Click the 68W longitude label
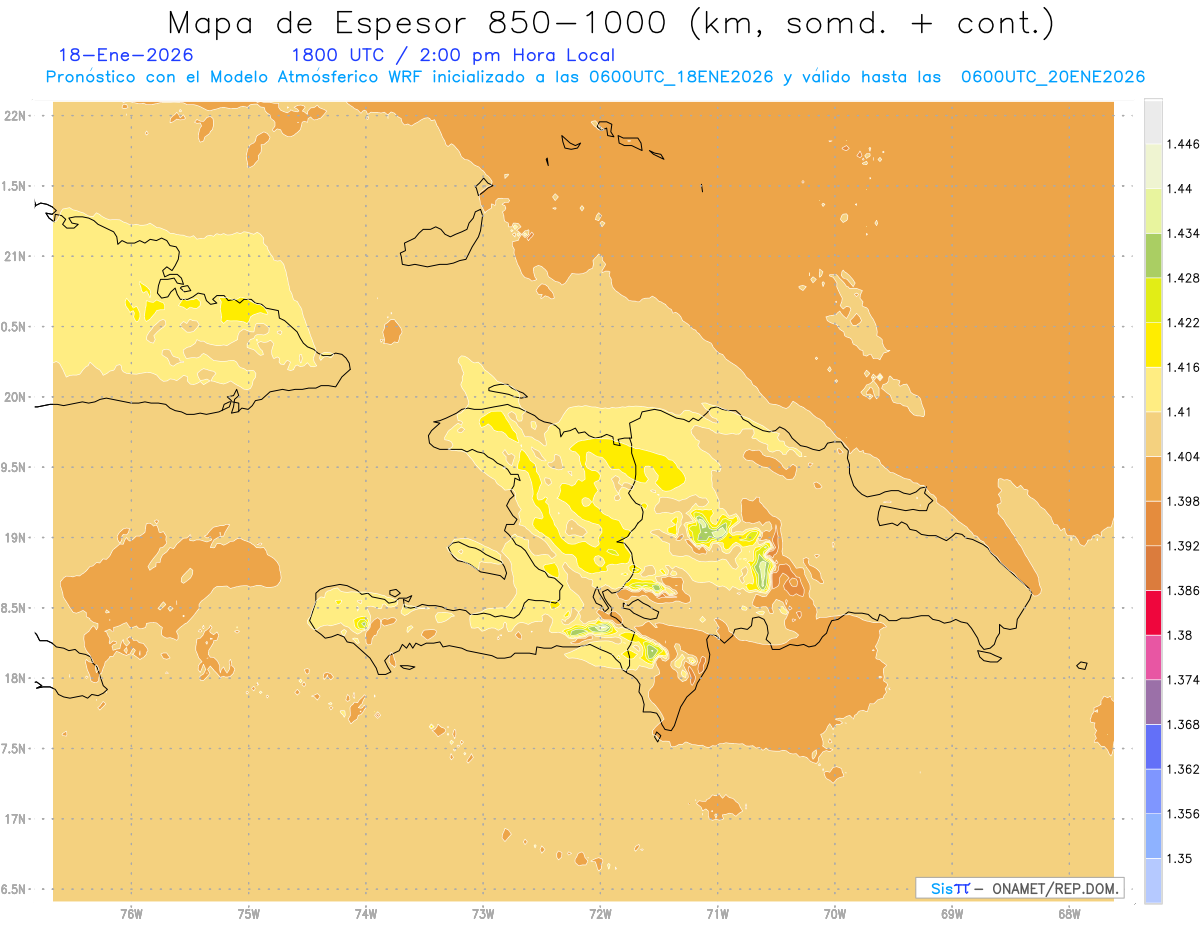 [x=1069, y=913]
